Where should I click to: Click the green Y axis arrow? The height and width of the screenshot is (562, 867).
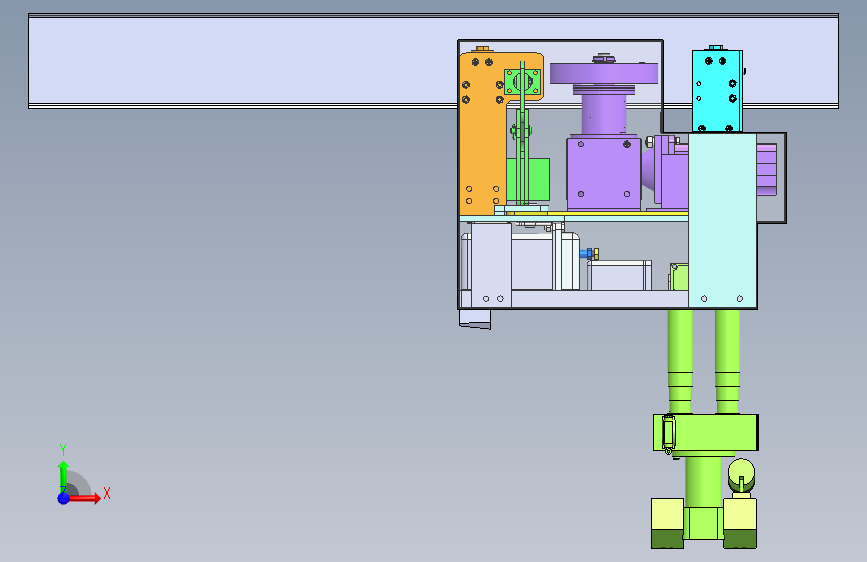coord(63,476)
